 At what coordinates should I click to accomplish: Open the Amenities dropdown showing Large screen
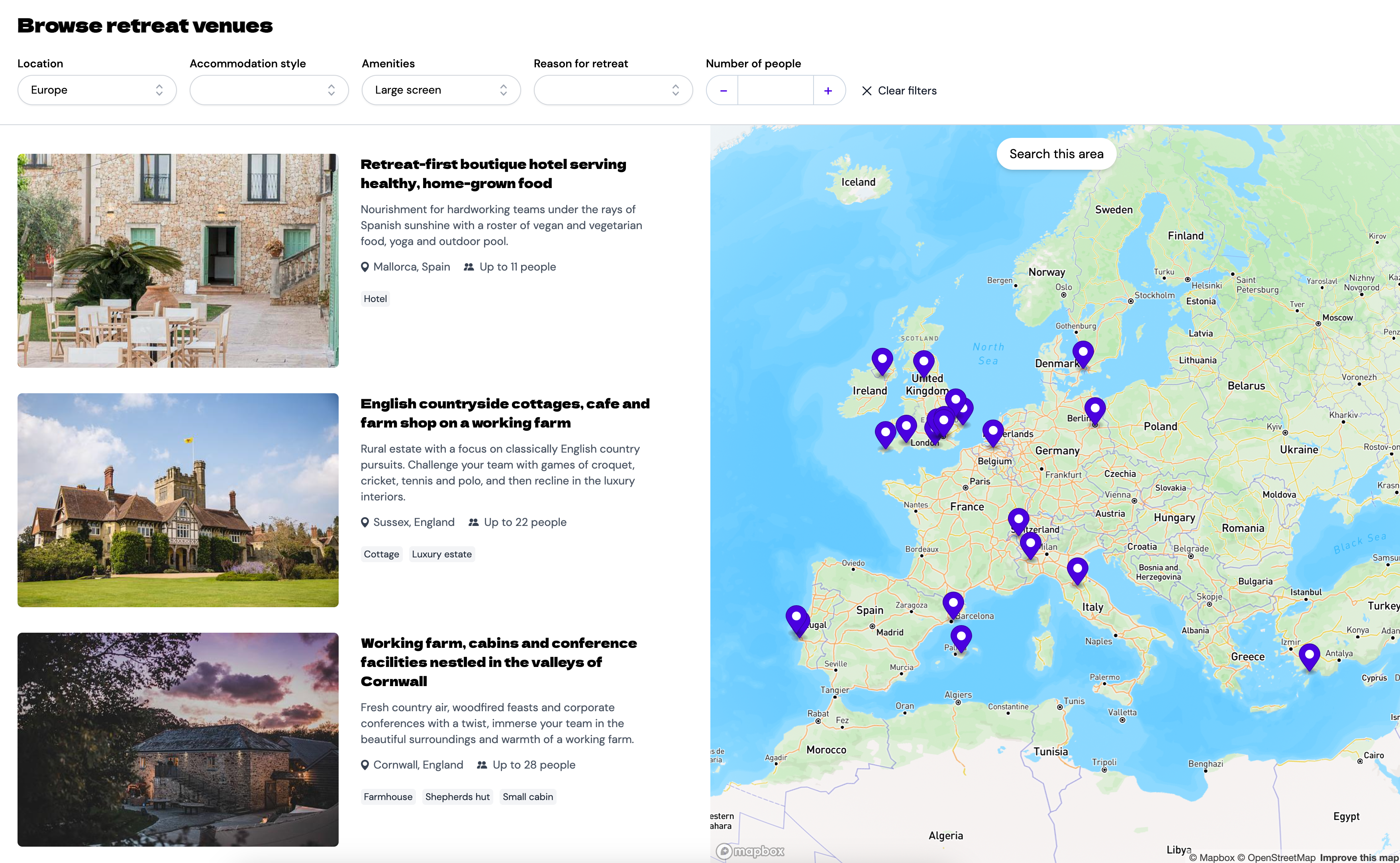point(441,90)
